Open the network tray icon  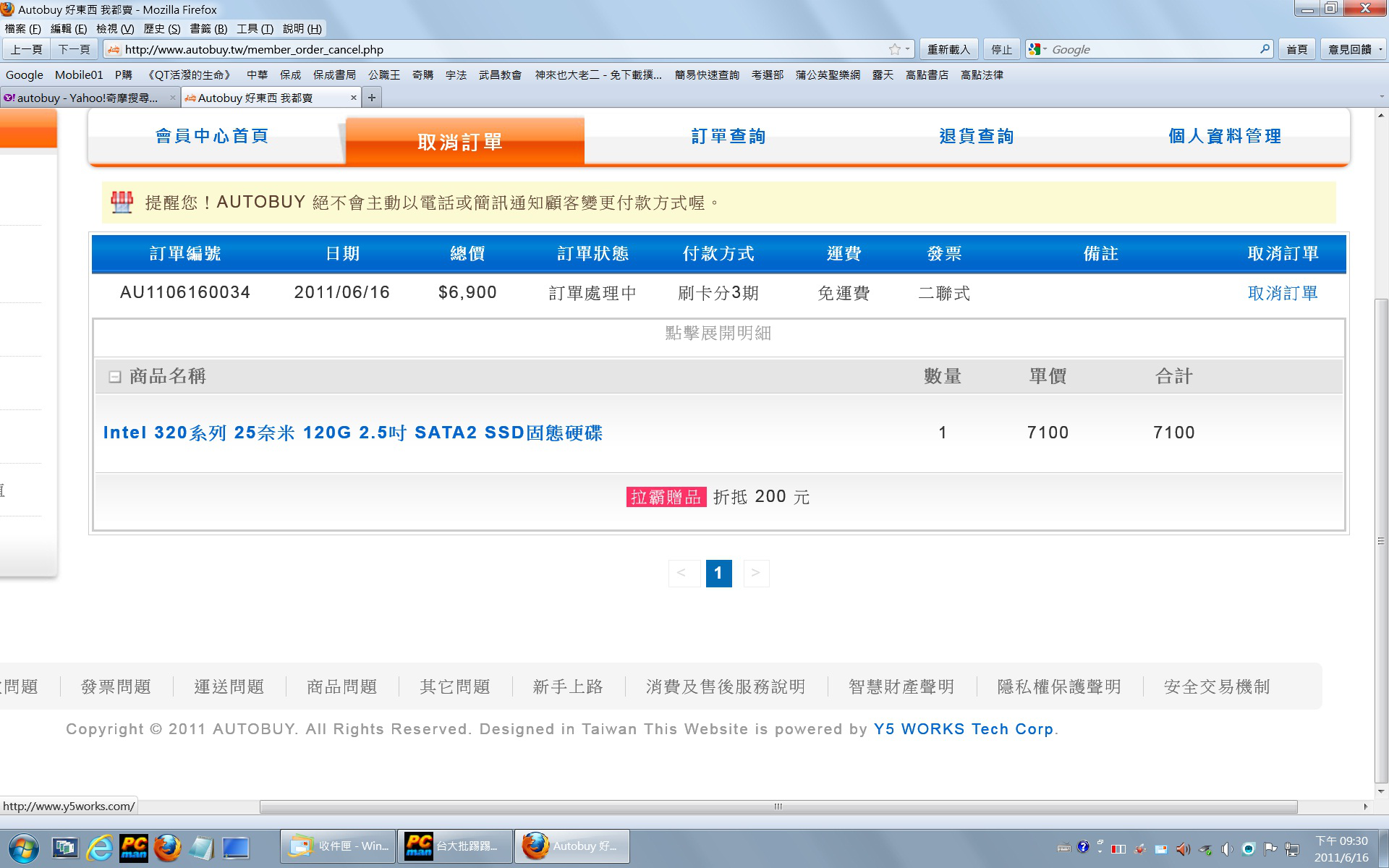click(x=1292, y=848)
